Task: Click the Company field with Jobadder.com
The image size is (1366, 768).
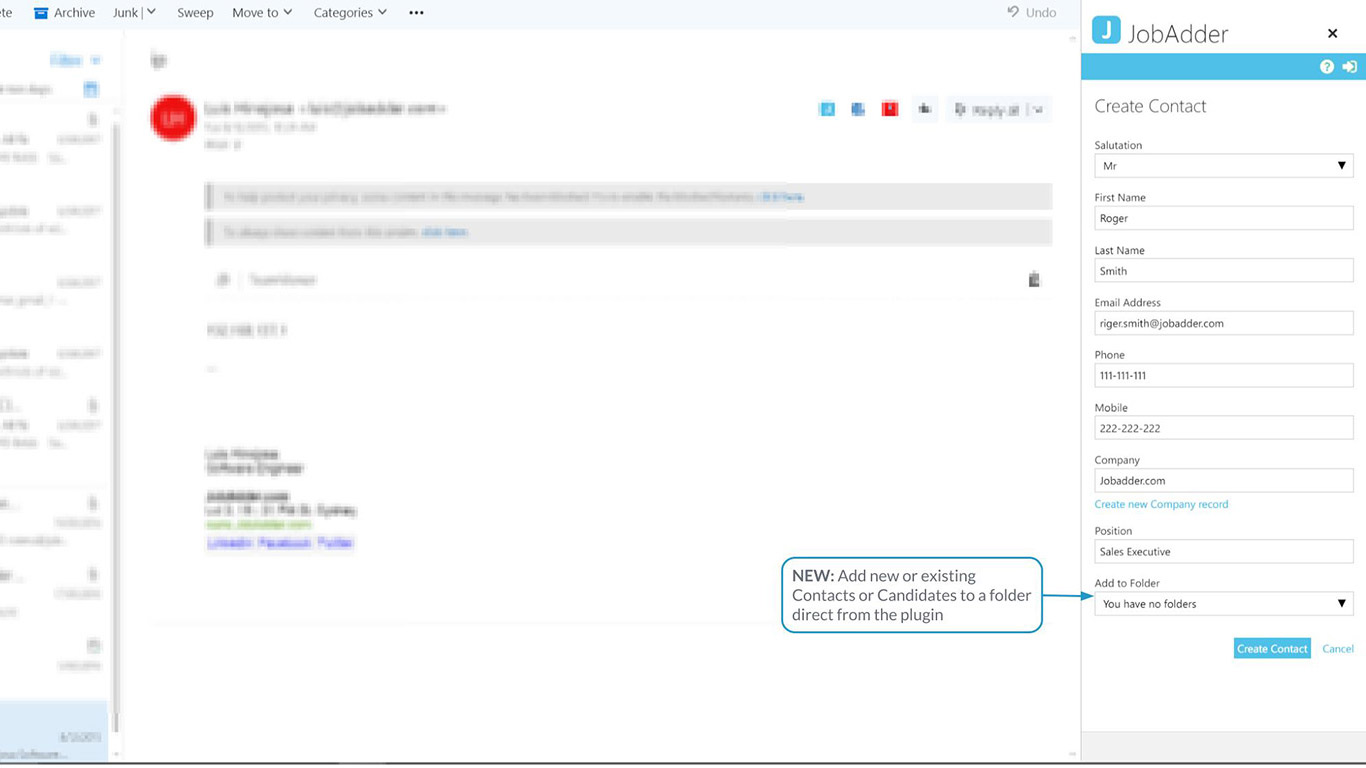Action: tap(1224, 481)
